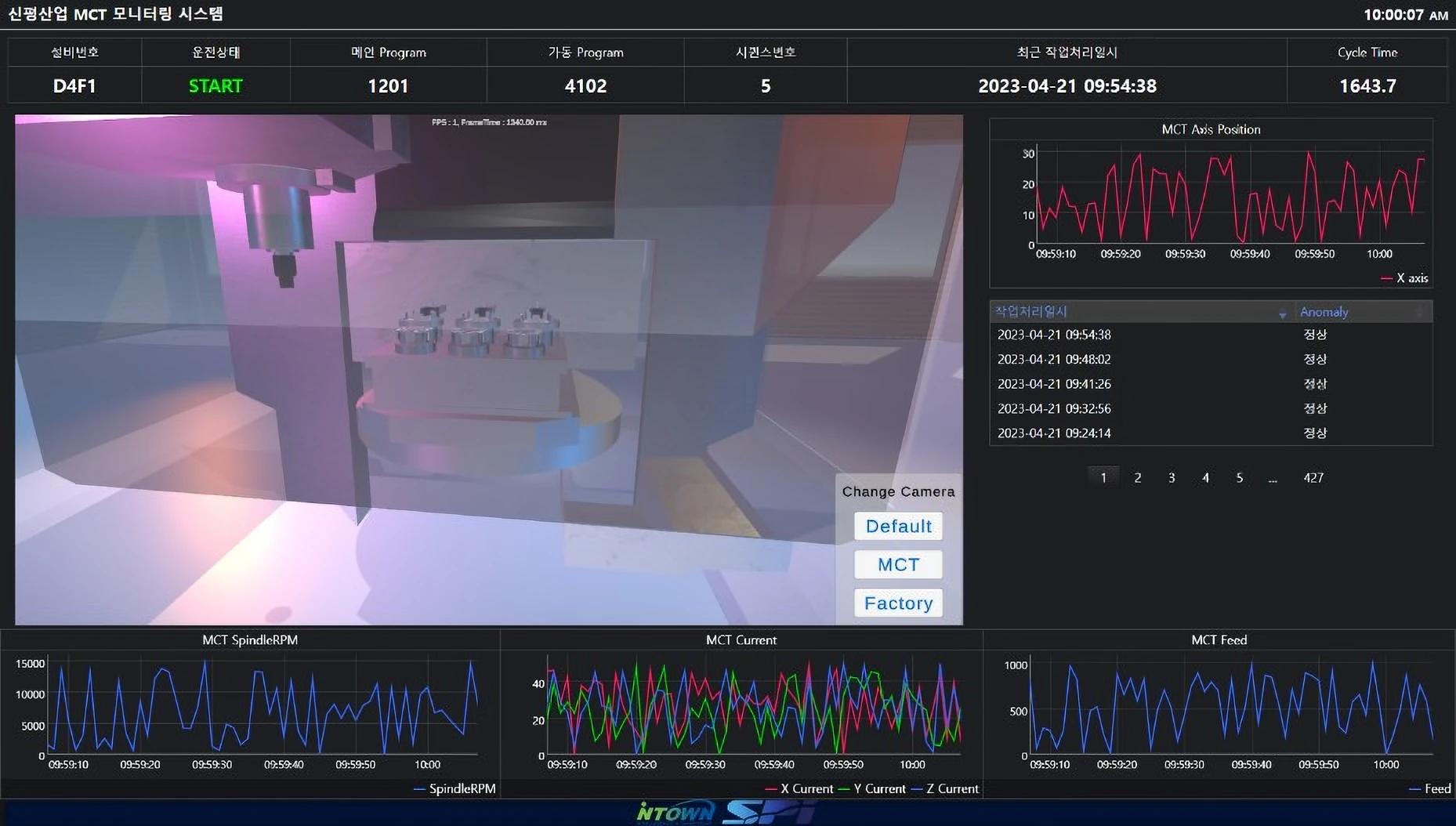This screenshot has height=826, width=1456.
Task: Toggle X axis legend in Axis Position chart
Action: [1404, 278]
